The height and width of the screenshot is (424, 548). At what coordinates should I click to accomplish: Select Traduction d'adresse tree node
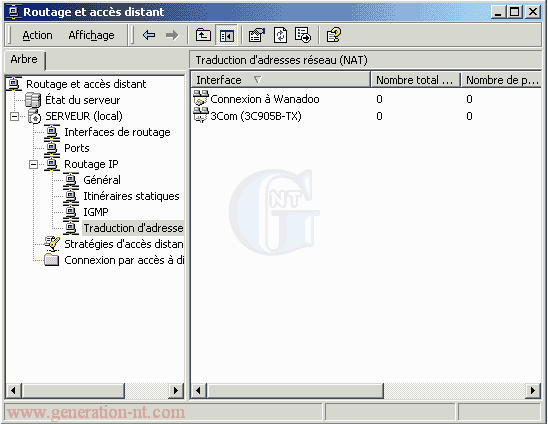pyautogui.click(x=133, y=228)
